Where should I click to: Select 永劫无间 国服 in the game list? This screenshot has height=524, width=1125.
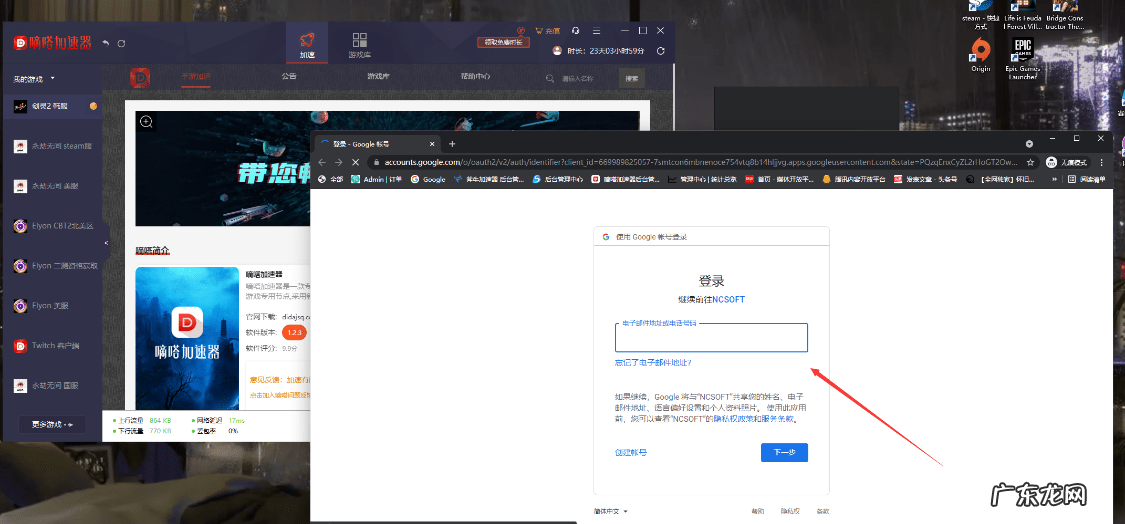(52, 385)
